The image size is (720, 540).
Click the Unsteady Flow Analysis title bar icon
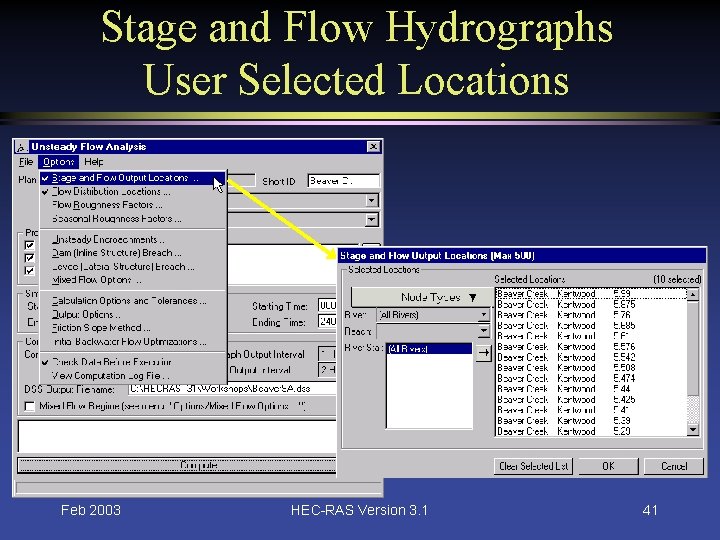click(22, 147)
